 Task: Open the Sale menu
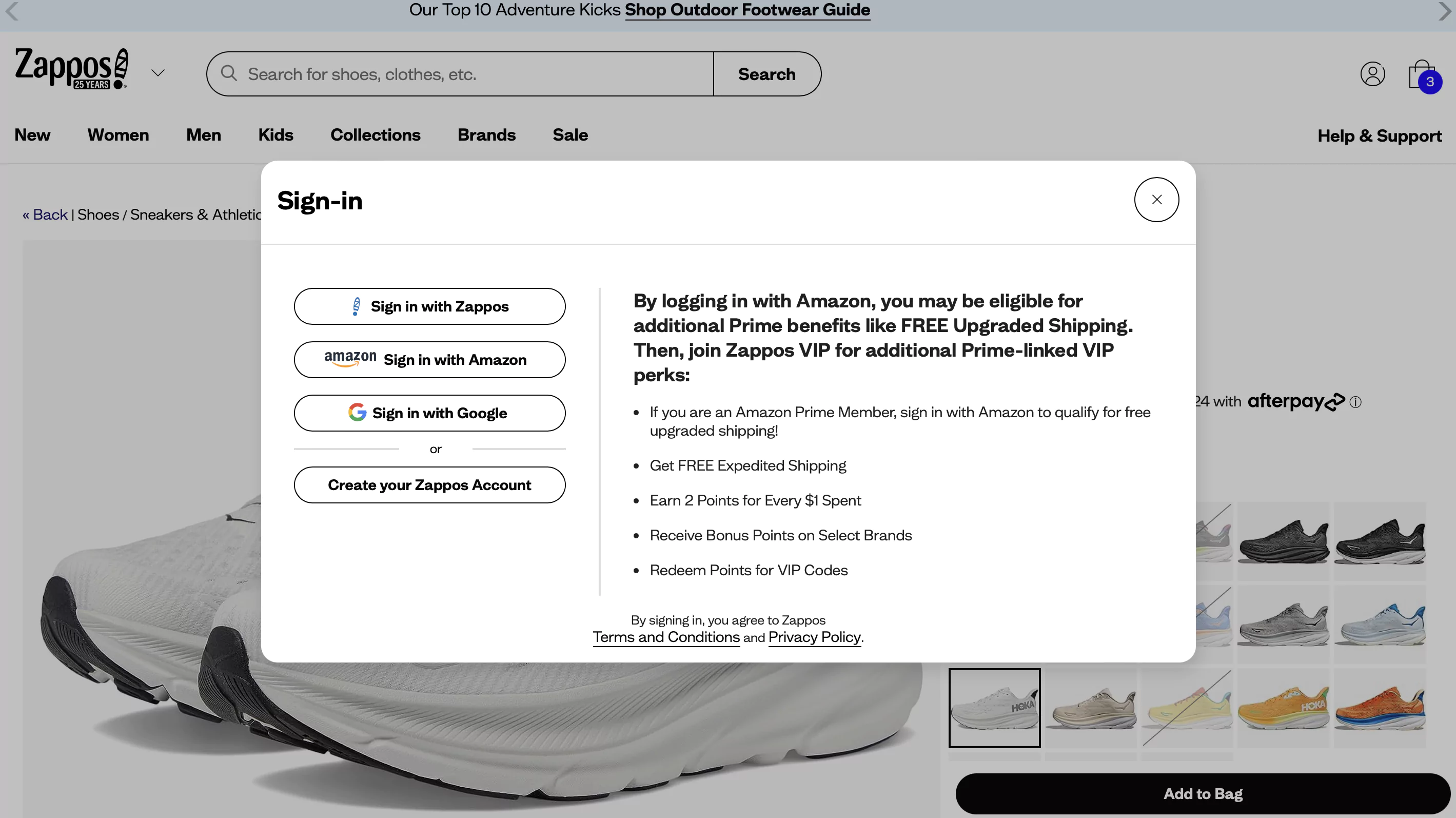coord(570,135)
